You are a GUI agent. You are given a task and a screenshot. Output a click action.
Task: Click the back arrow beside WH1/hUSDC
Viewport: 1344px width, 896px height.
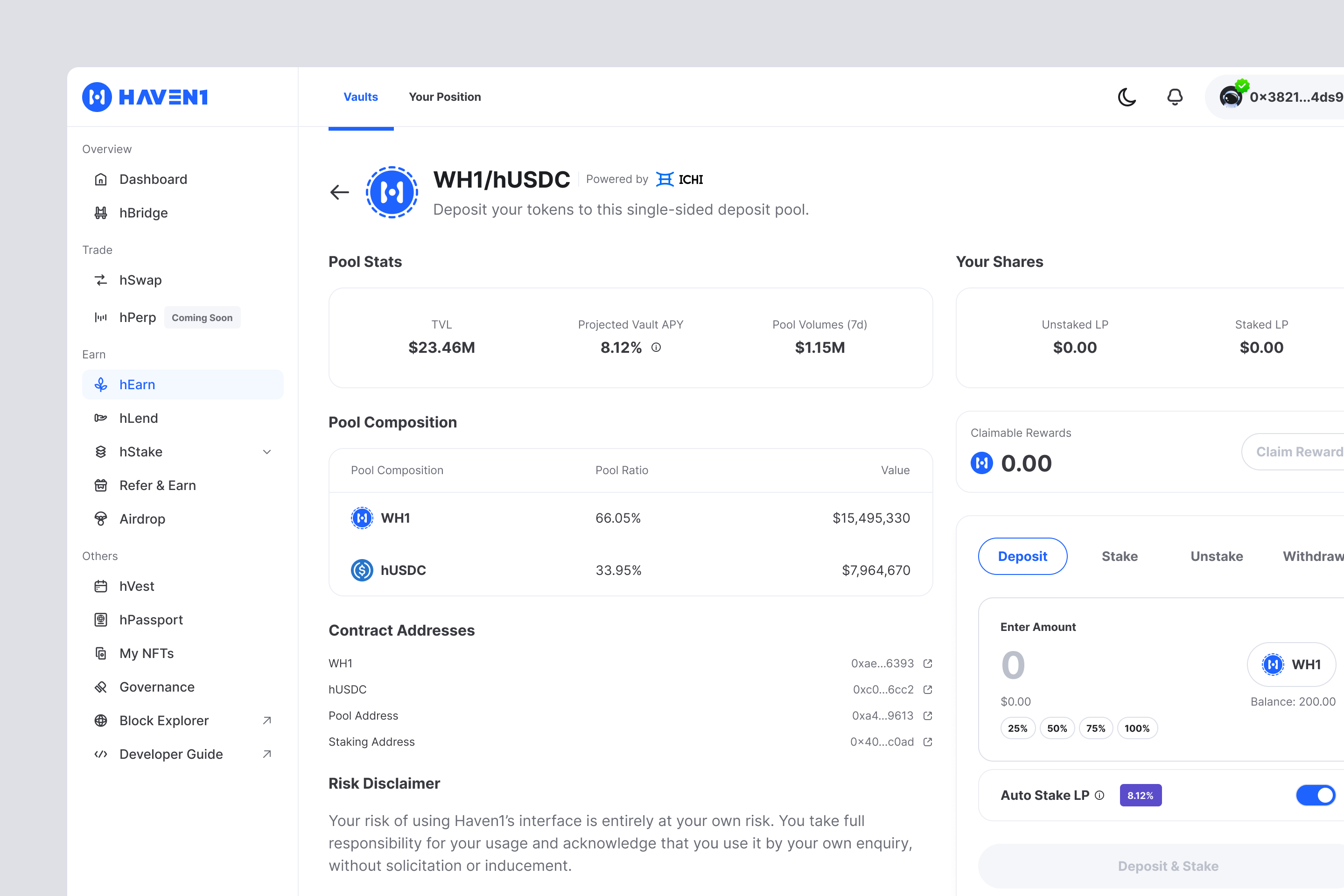339,192
